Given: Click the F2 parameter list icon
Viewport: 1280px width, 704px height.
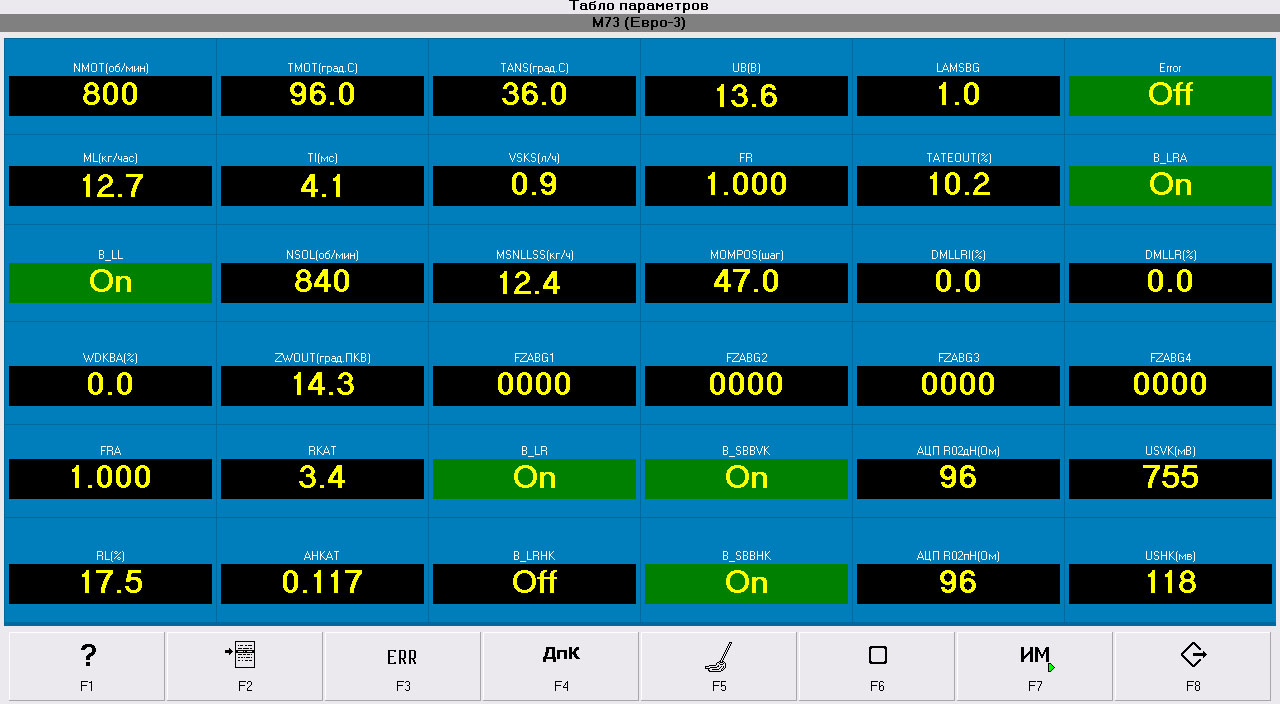Looking at the screenshot, I should coord(244,665).
